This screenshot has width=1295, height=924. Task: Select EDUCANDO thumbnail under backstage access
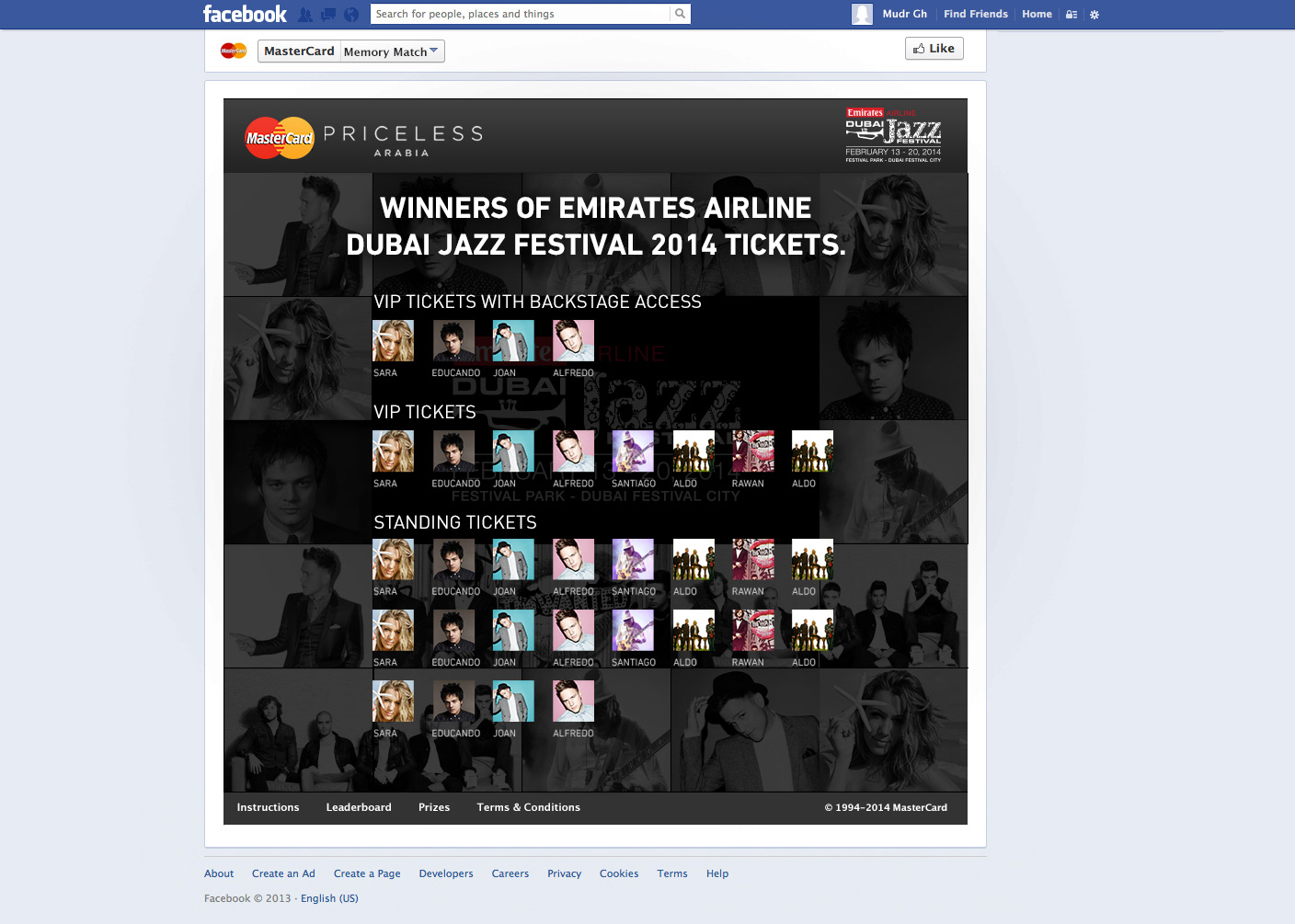pyautogui.click(x=453, y=341)
